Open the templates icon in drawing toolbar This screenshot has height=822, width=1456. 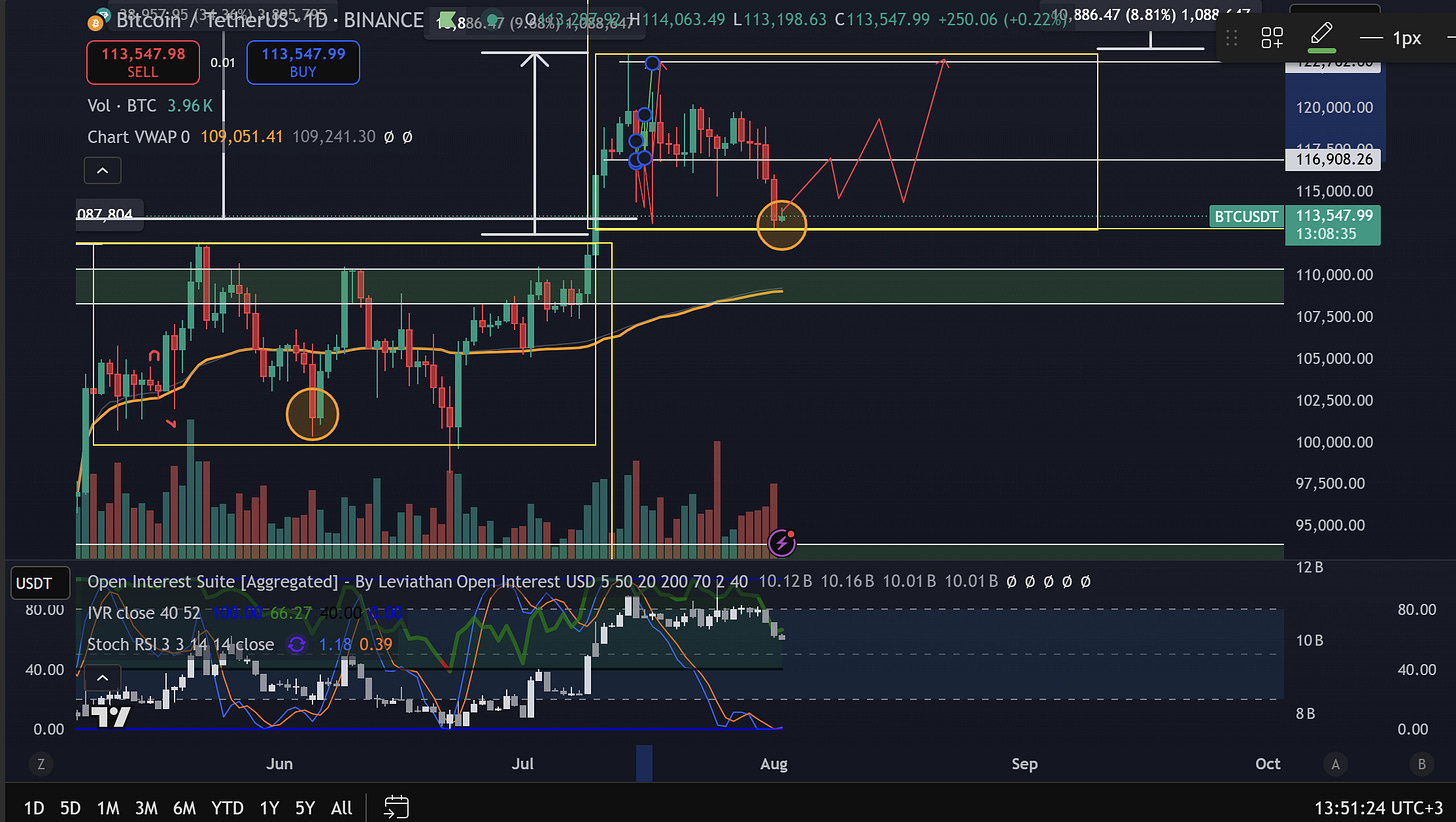tap(1272, 38)
